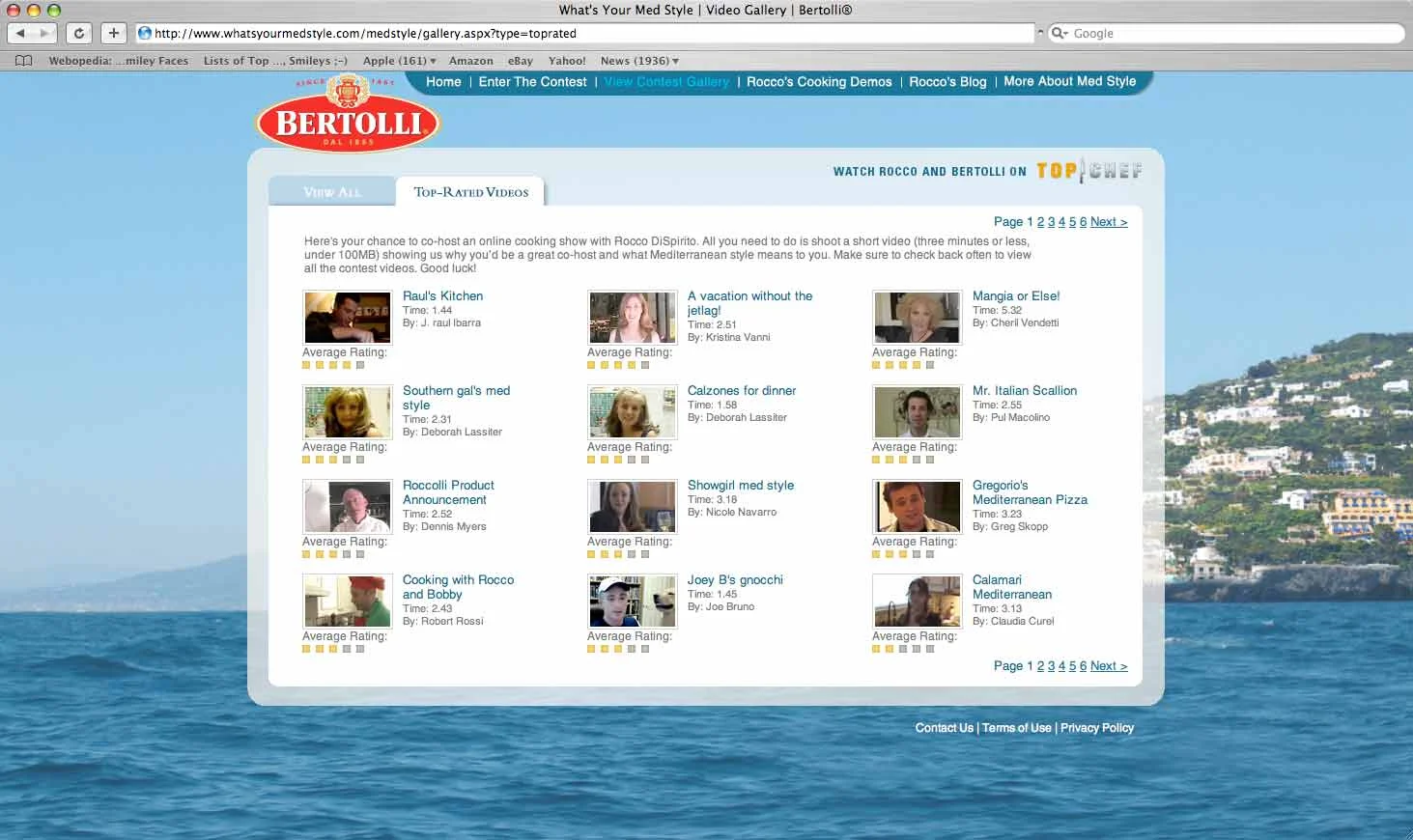Click the Calzones for dinner title
Viewport: 1413px width, 840px height.
click(742, 391)
